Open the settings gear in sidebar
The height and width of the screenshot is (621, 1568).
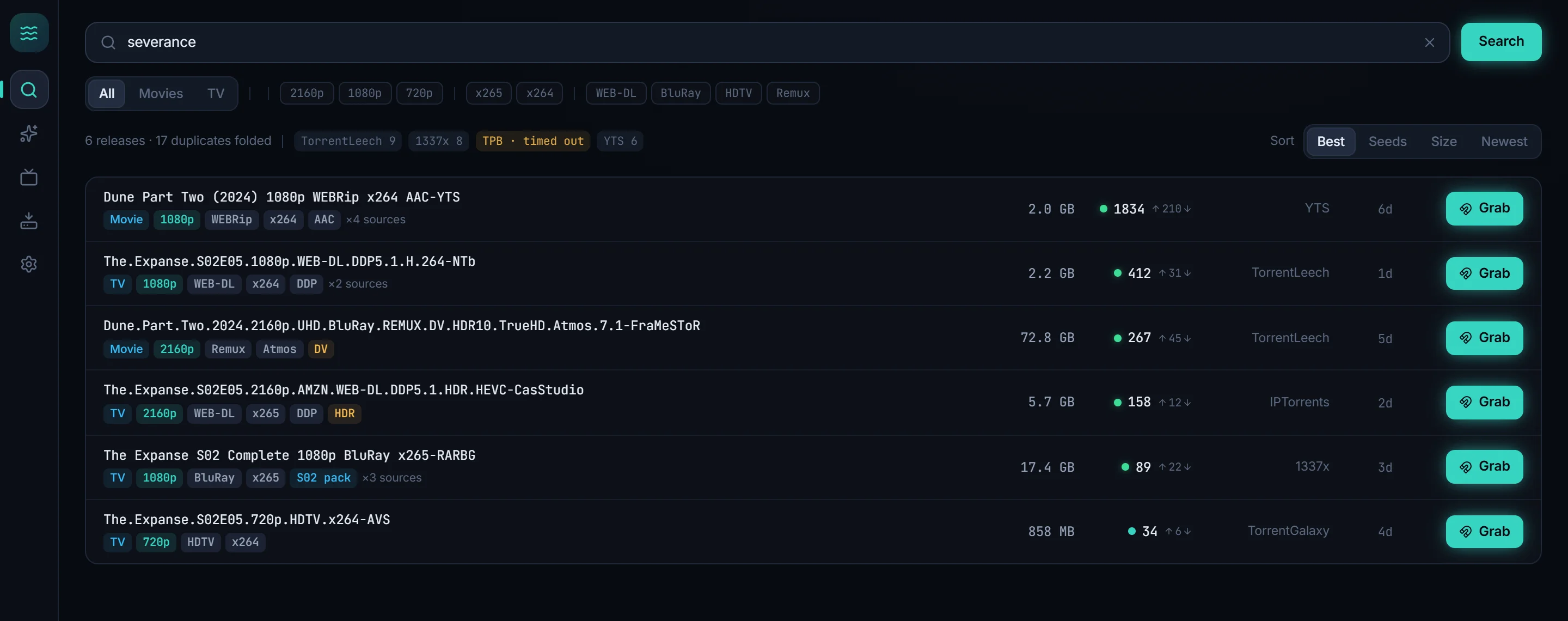click(x=29, y=264)
